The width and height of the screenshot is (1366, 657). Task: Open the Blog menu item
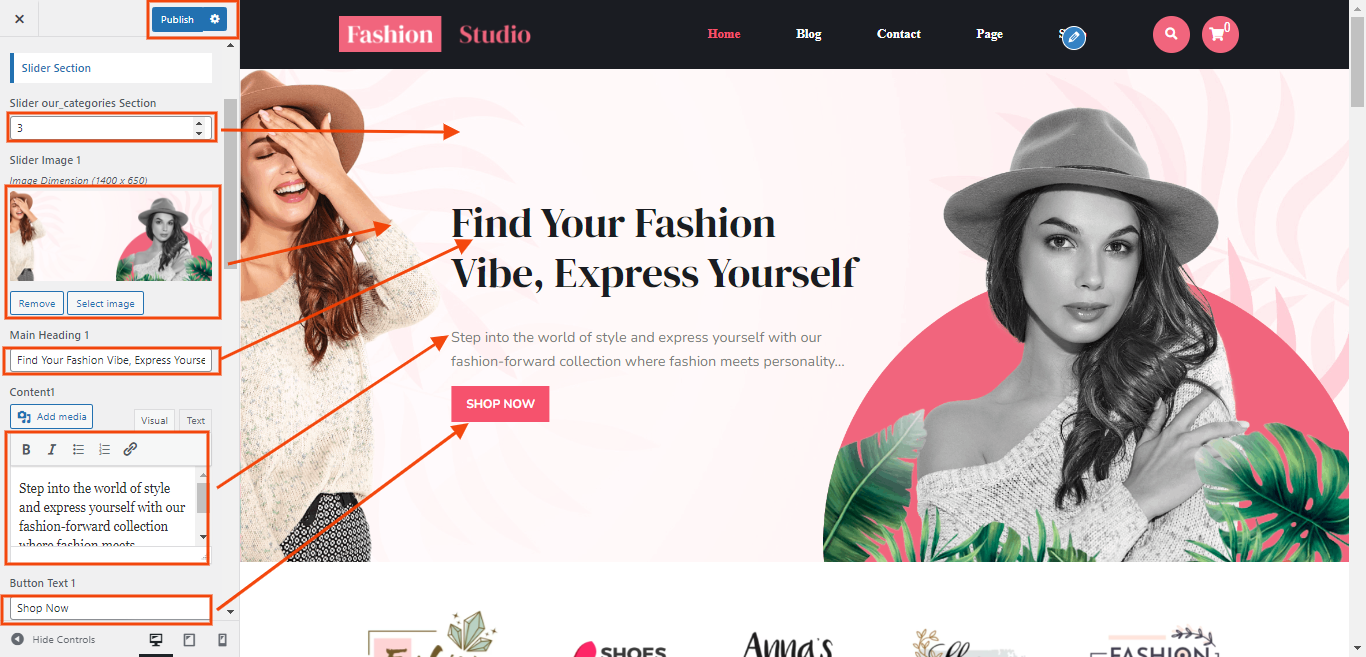pos(809,34)
